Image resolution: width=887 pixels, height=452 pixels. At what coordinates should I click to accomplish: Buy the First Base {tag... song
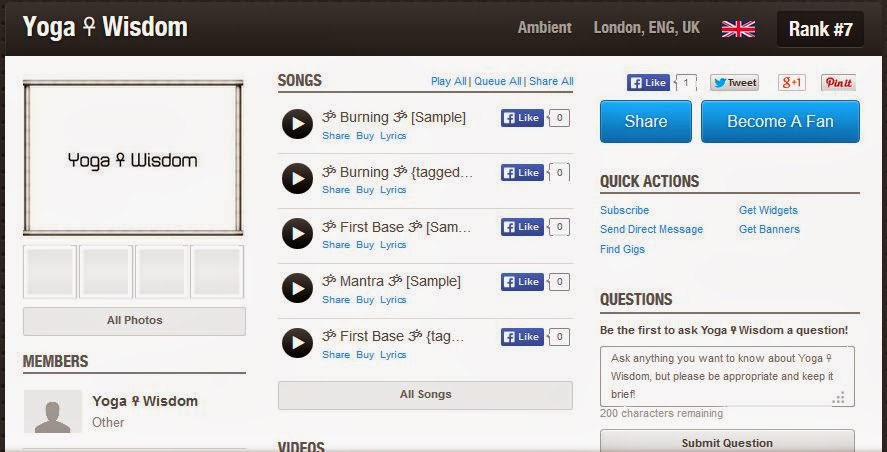(x=365, y=355)
